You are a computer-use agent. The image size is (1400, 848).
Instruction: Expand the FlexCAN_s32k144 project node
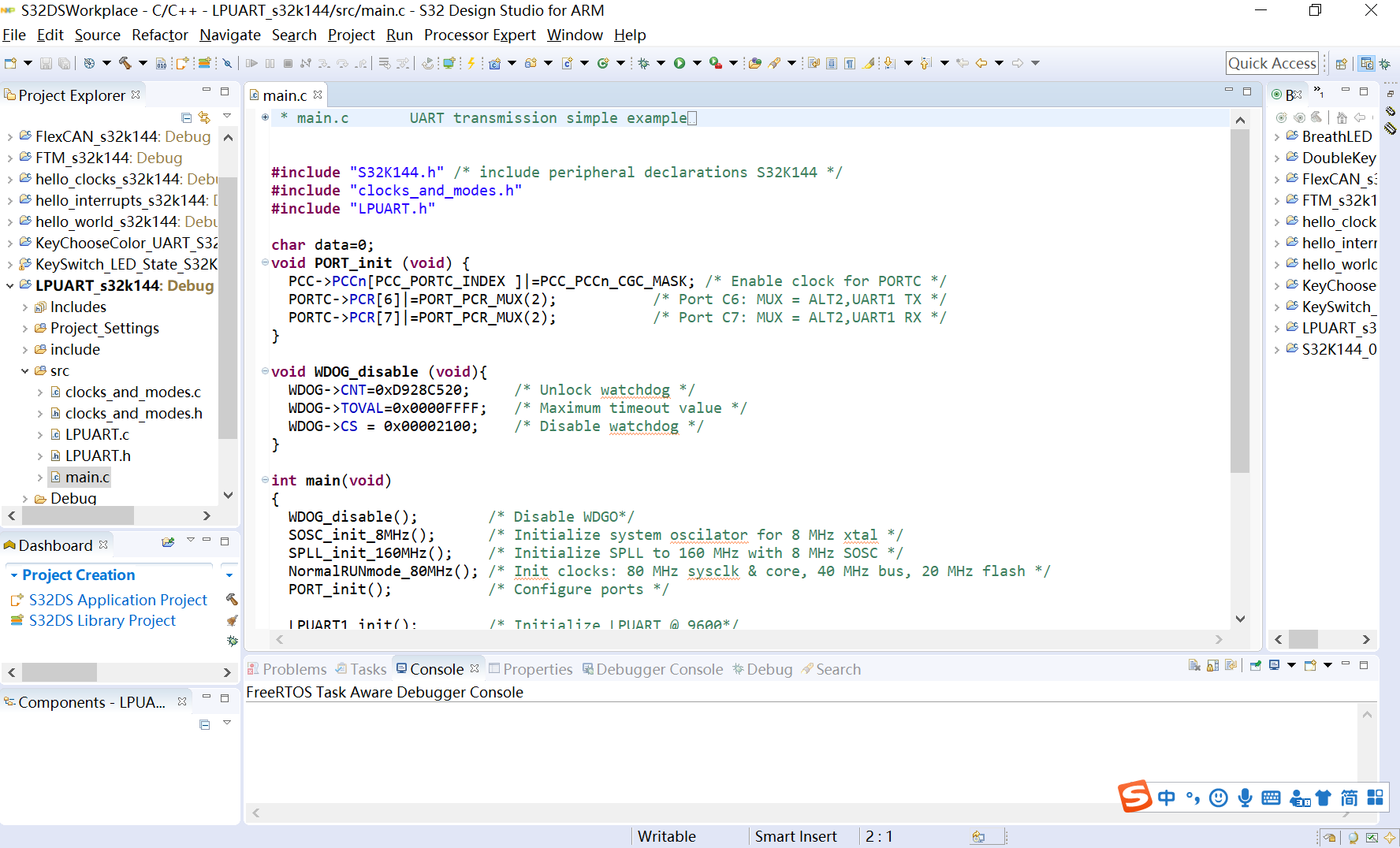click(10, 137)
